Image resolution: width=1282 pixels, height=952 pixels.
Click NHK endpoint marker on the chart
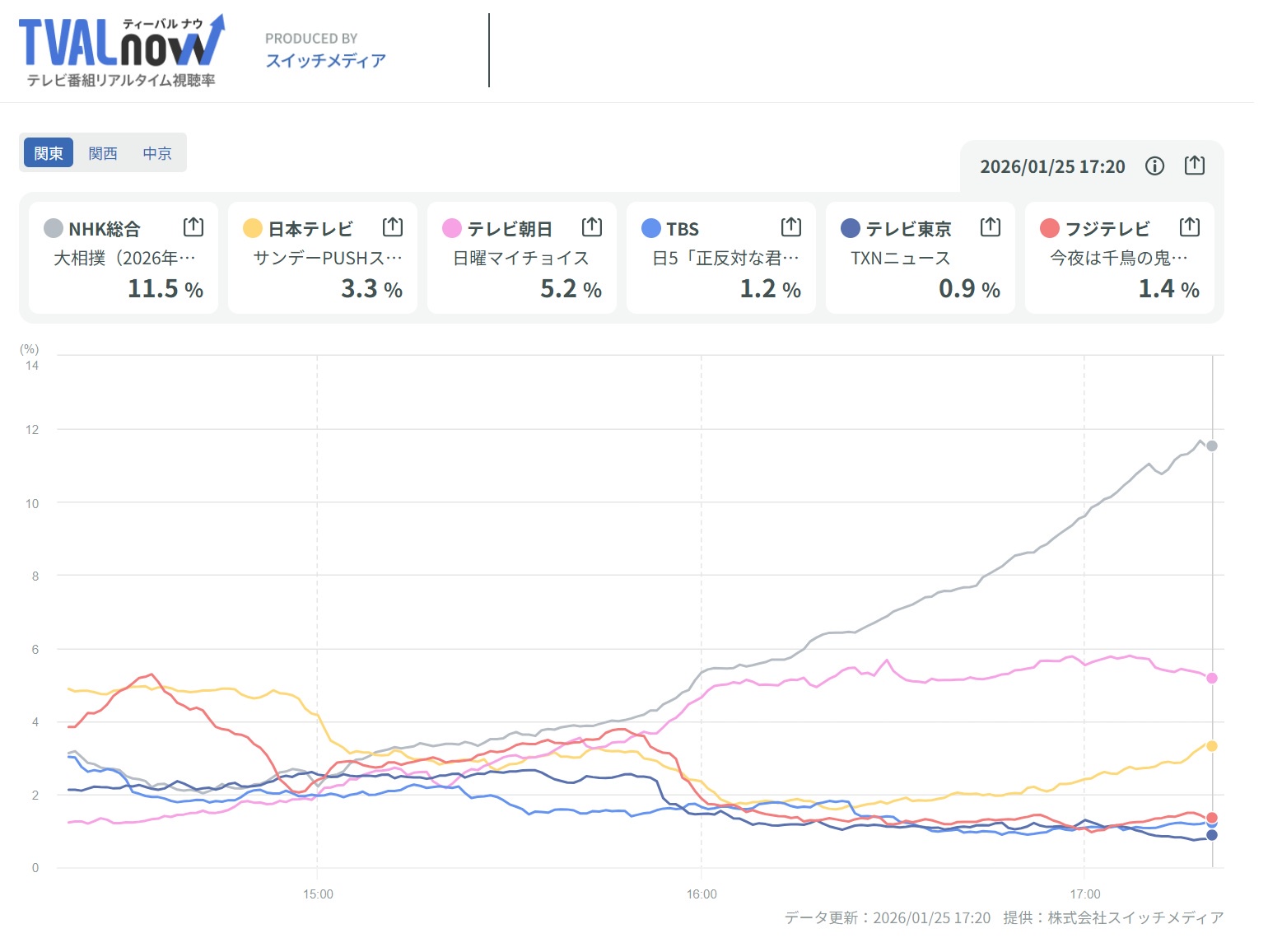coord(1212,446)
